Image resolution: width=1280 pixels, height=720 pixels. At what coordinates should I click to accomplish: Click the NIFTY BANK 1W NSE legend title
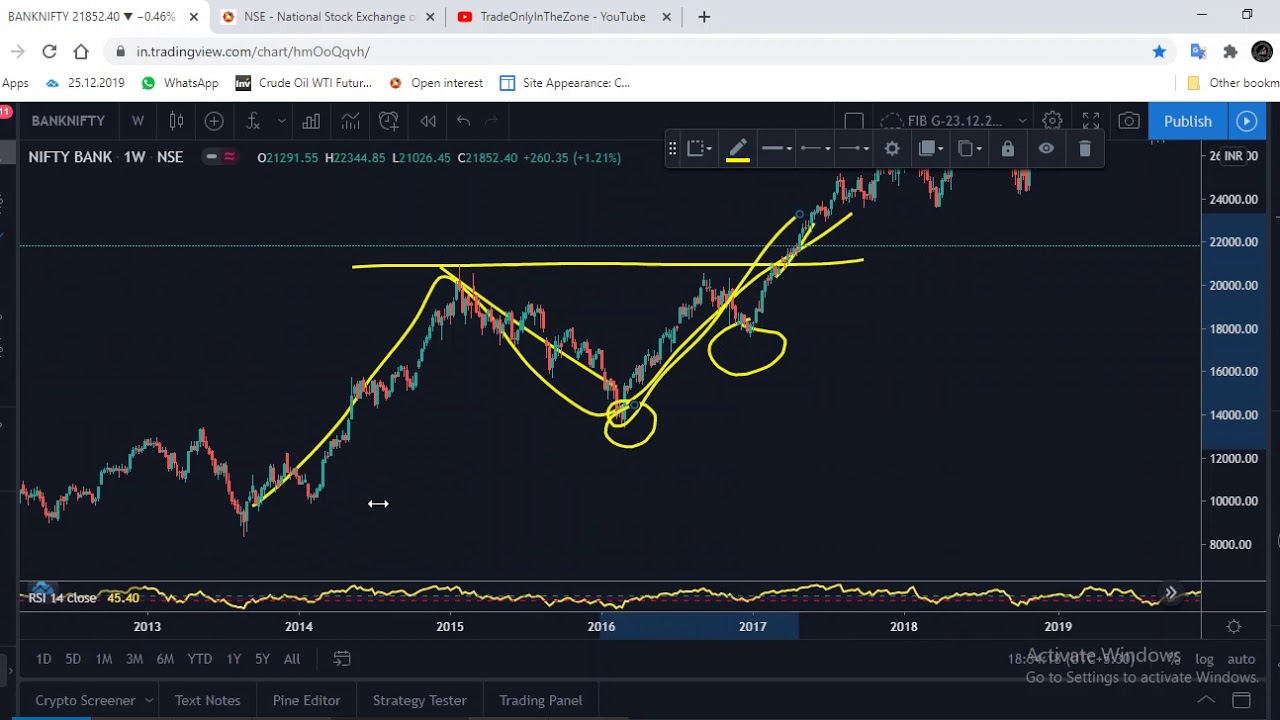(x=106, y=157)
